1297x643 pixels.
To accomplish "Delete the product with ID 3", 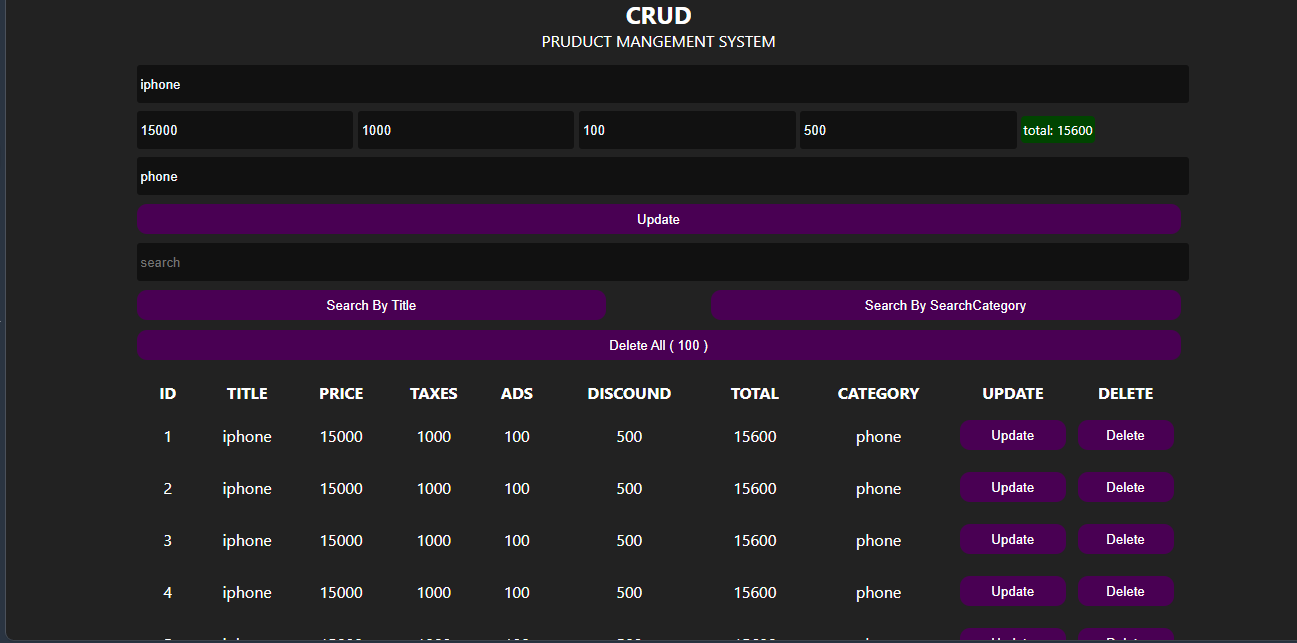I will click(x=1125, y=539).
